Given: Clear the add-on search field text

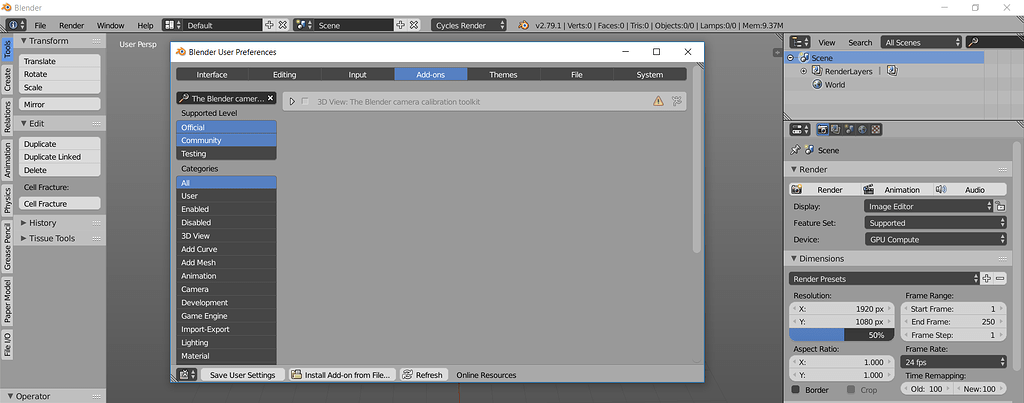Looking at the screenshot, I should 270,99.
